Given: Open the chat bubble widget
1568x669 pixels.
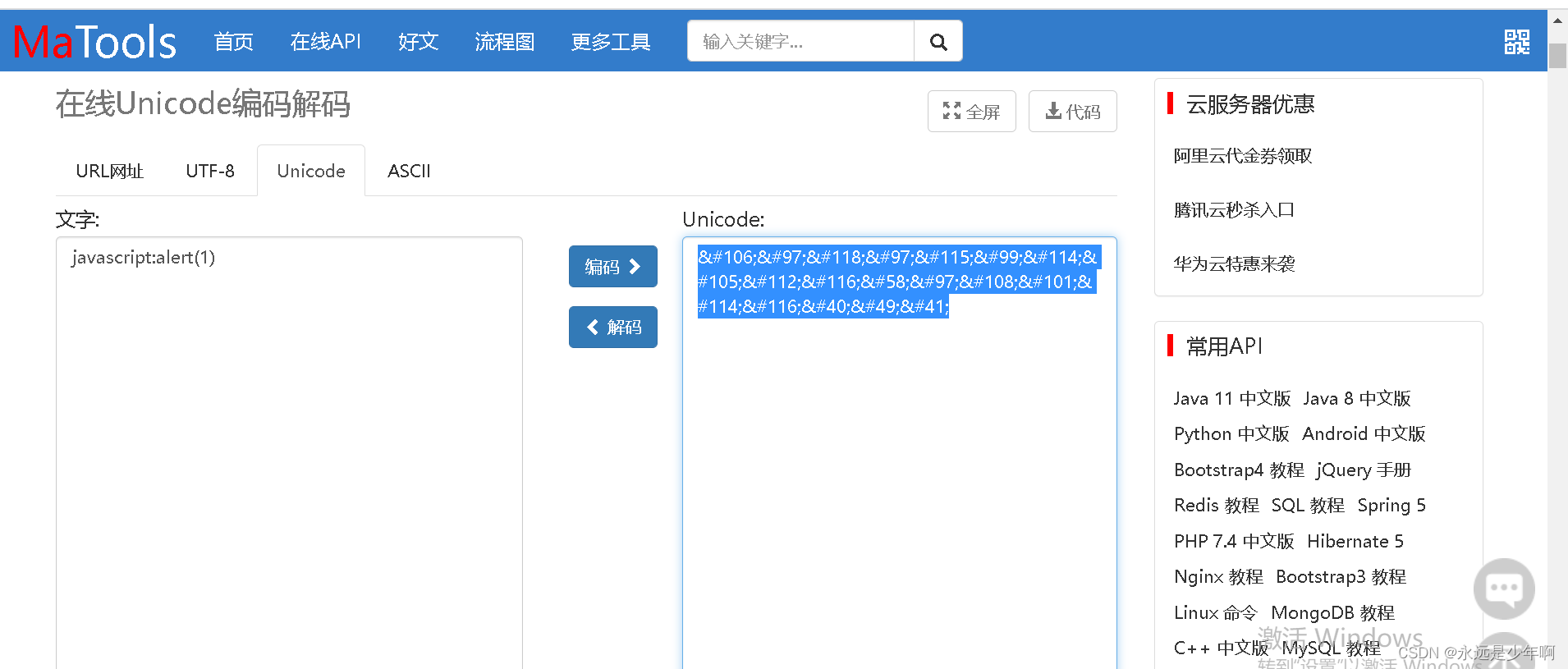Looking at the screenshot, I should tap(1504, 589).
